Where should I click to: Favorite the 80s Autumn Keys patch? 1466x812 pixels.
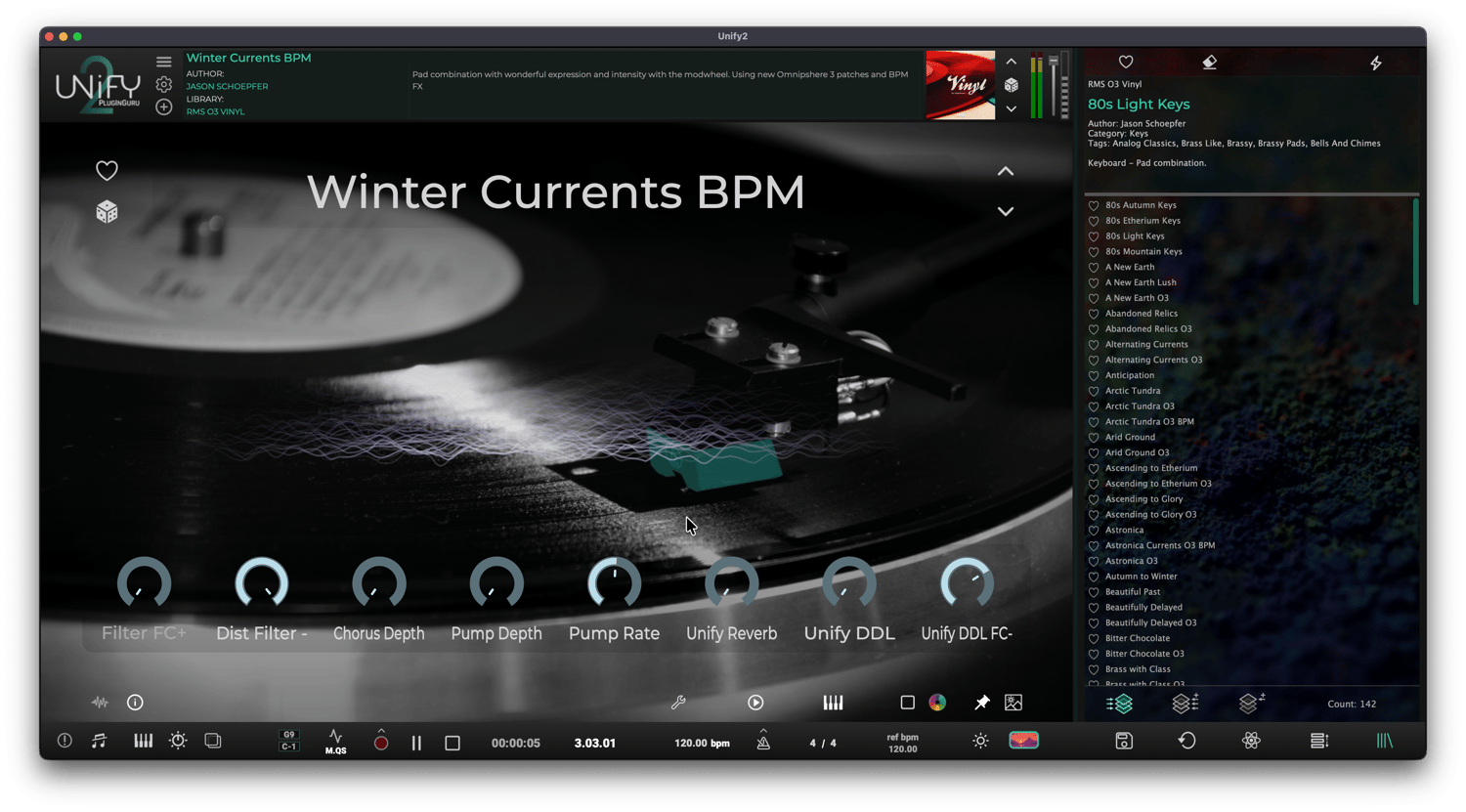(x=1094, y=205)
